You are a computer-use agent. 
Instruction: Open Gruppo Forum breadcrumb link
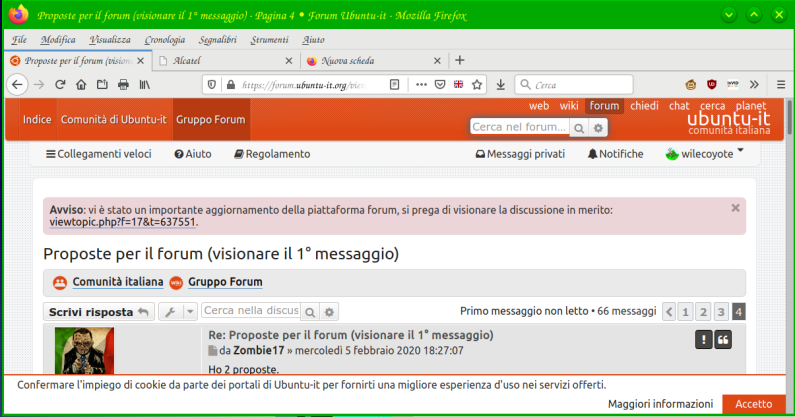pos(225,282)
